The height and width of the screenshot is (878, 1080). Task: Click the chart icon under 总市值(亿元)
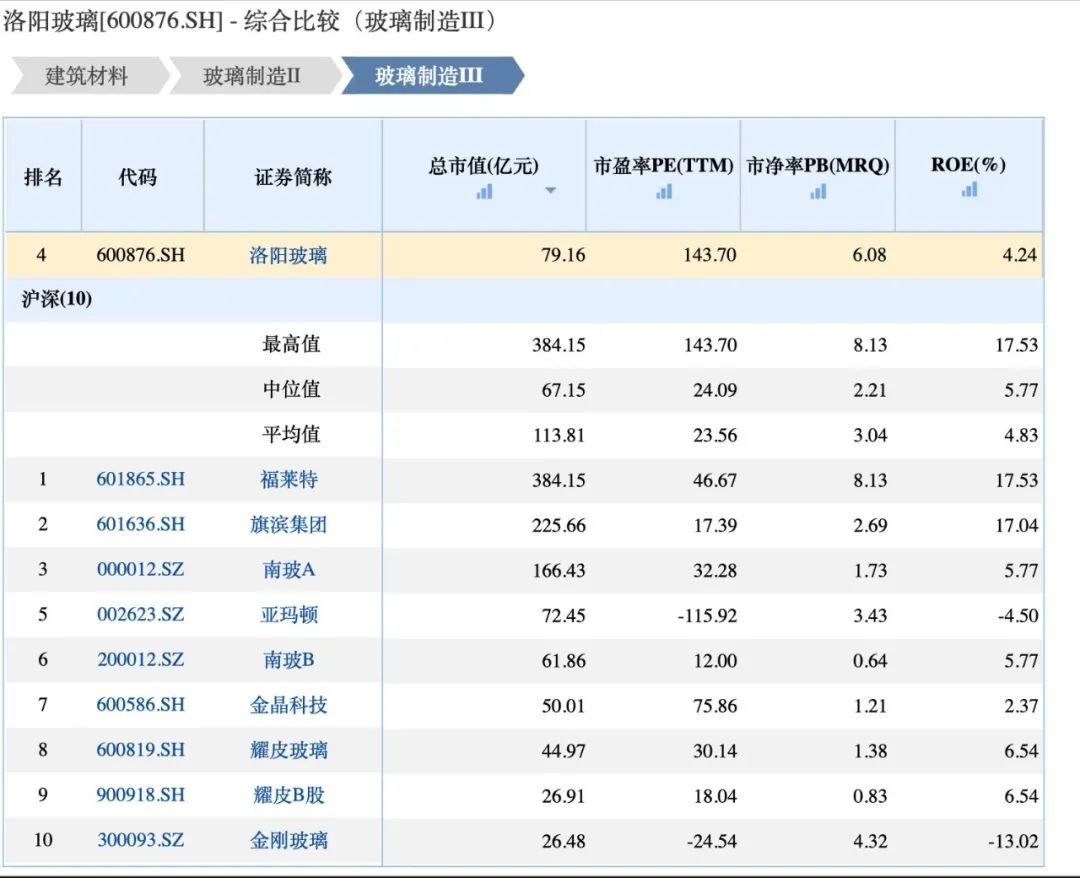point(484,191)
